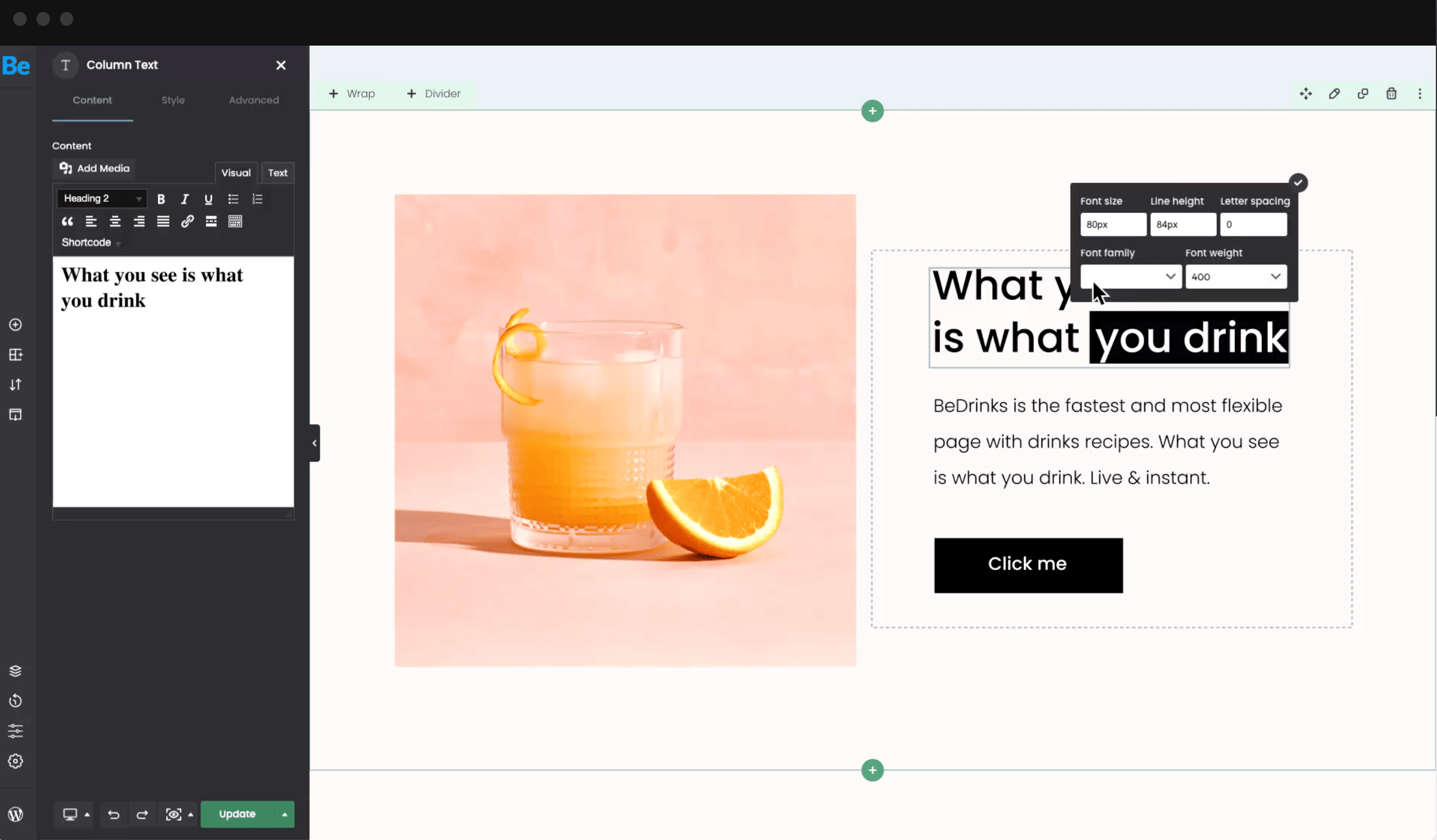Image resolution: width=1437 pixels, height=840 pixels.
Task: Click the ordered list icon
Action: 257,198
